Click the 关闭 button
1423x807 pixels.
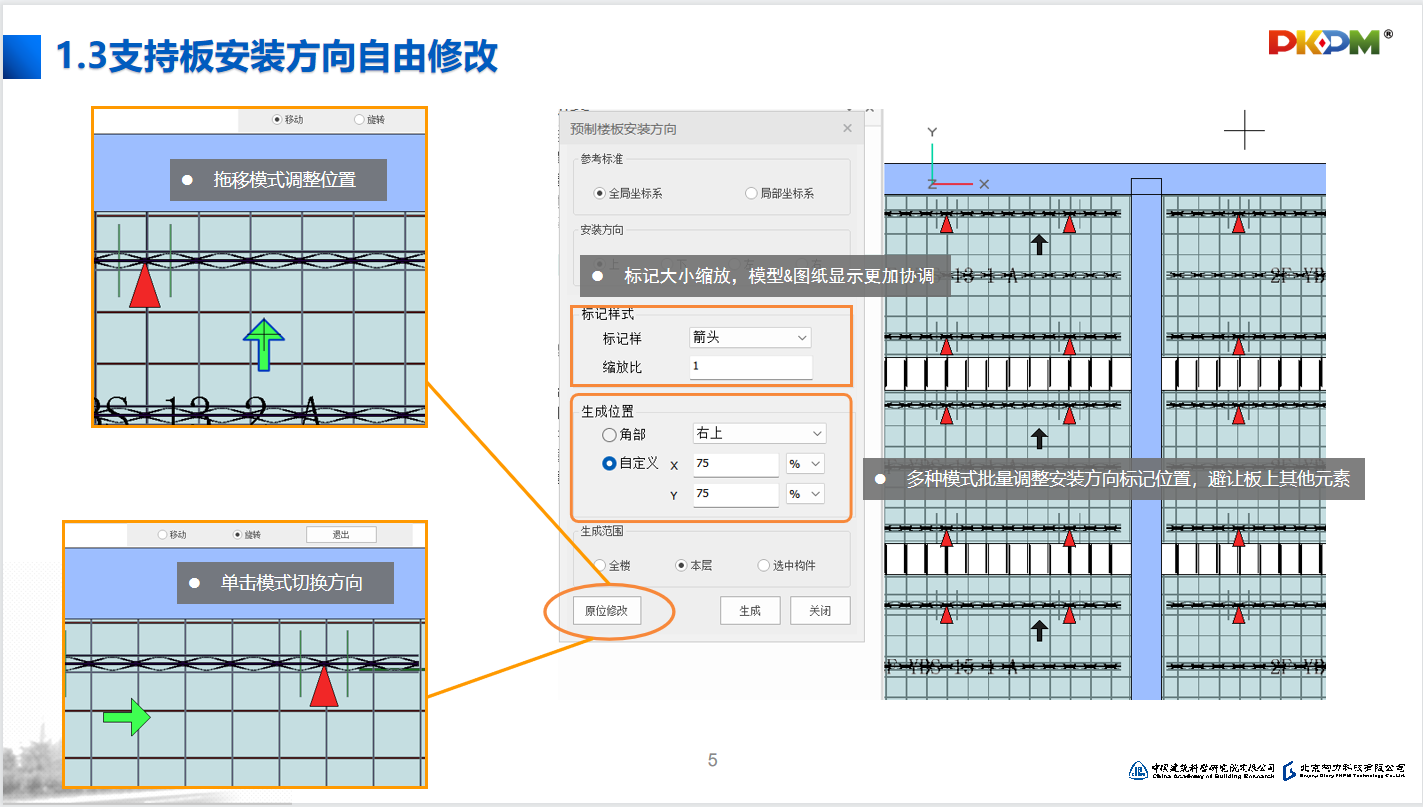point(820,610)
